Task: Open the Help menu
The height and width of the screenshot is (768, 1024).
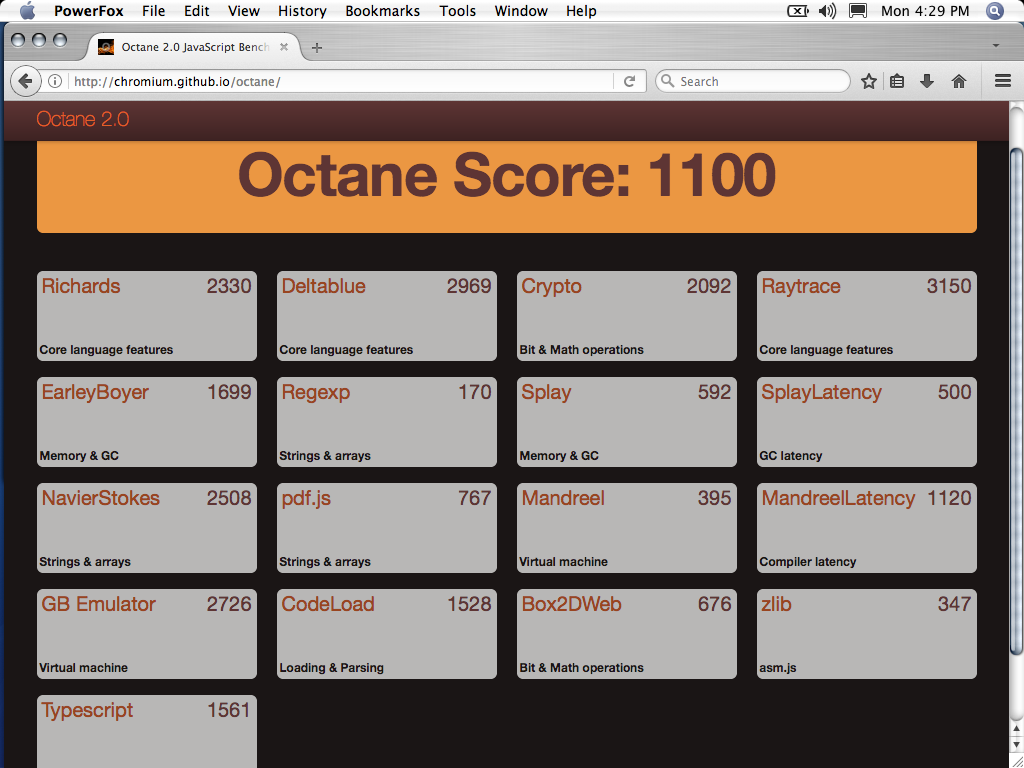Action: (581, 11)
